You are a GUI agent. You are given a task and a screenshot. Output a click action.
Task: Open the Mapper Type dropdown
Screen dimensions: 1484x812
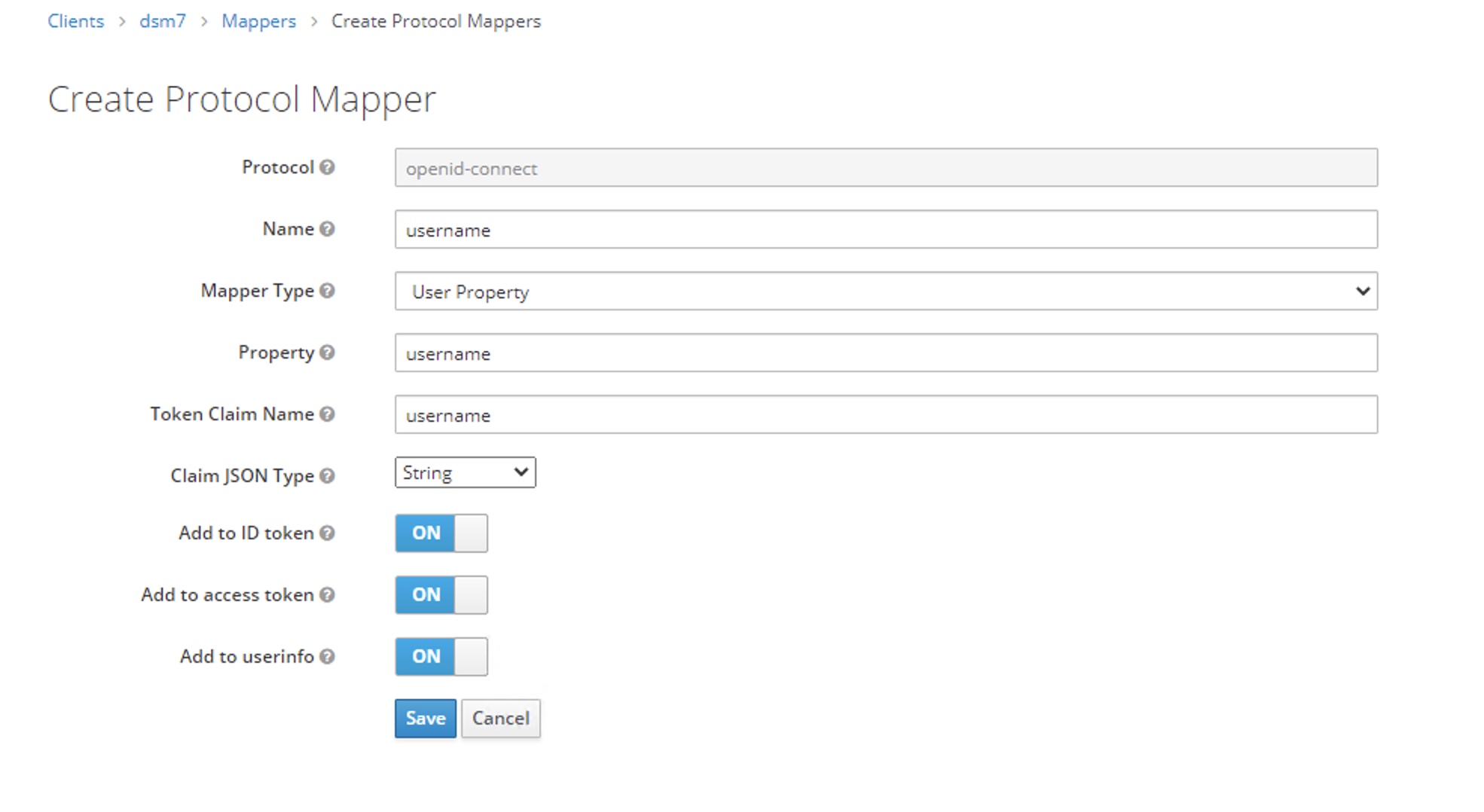point(886,291)
